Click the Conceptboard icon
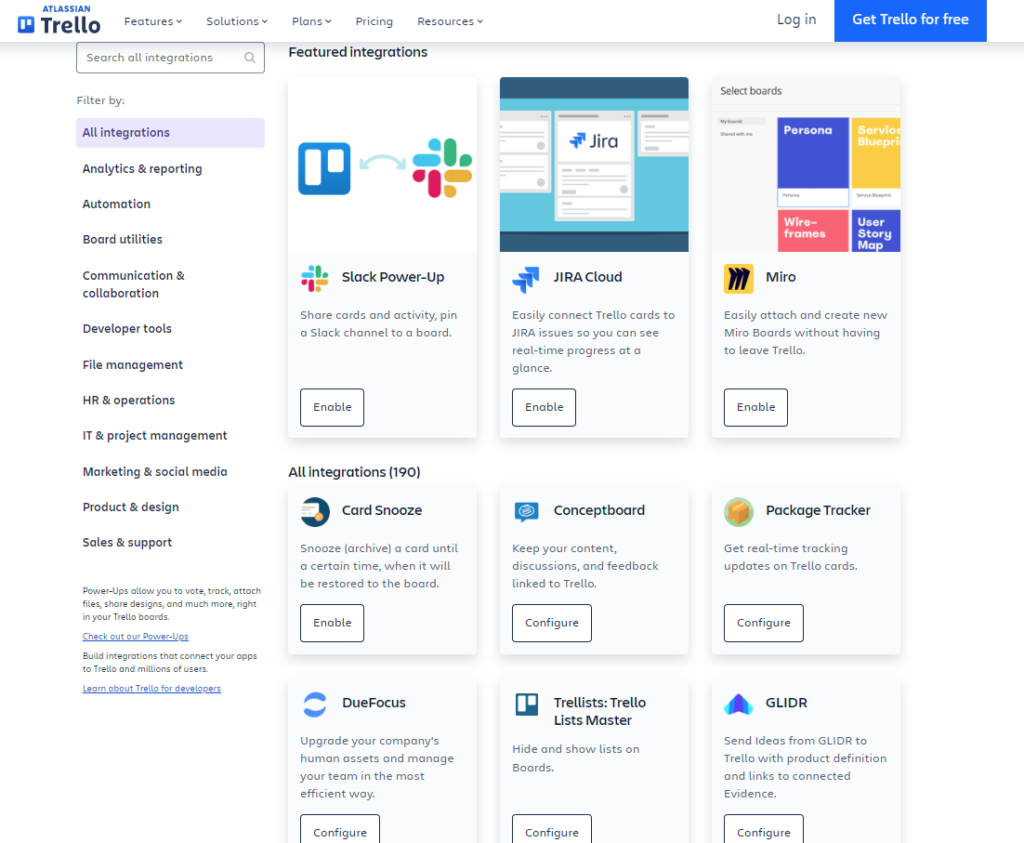The height and width of the screenshot is (843, 1024). coord(526,511)
